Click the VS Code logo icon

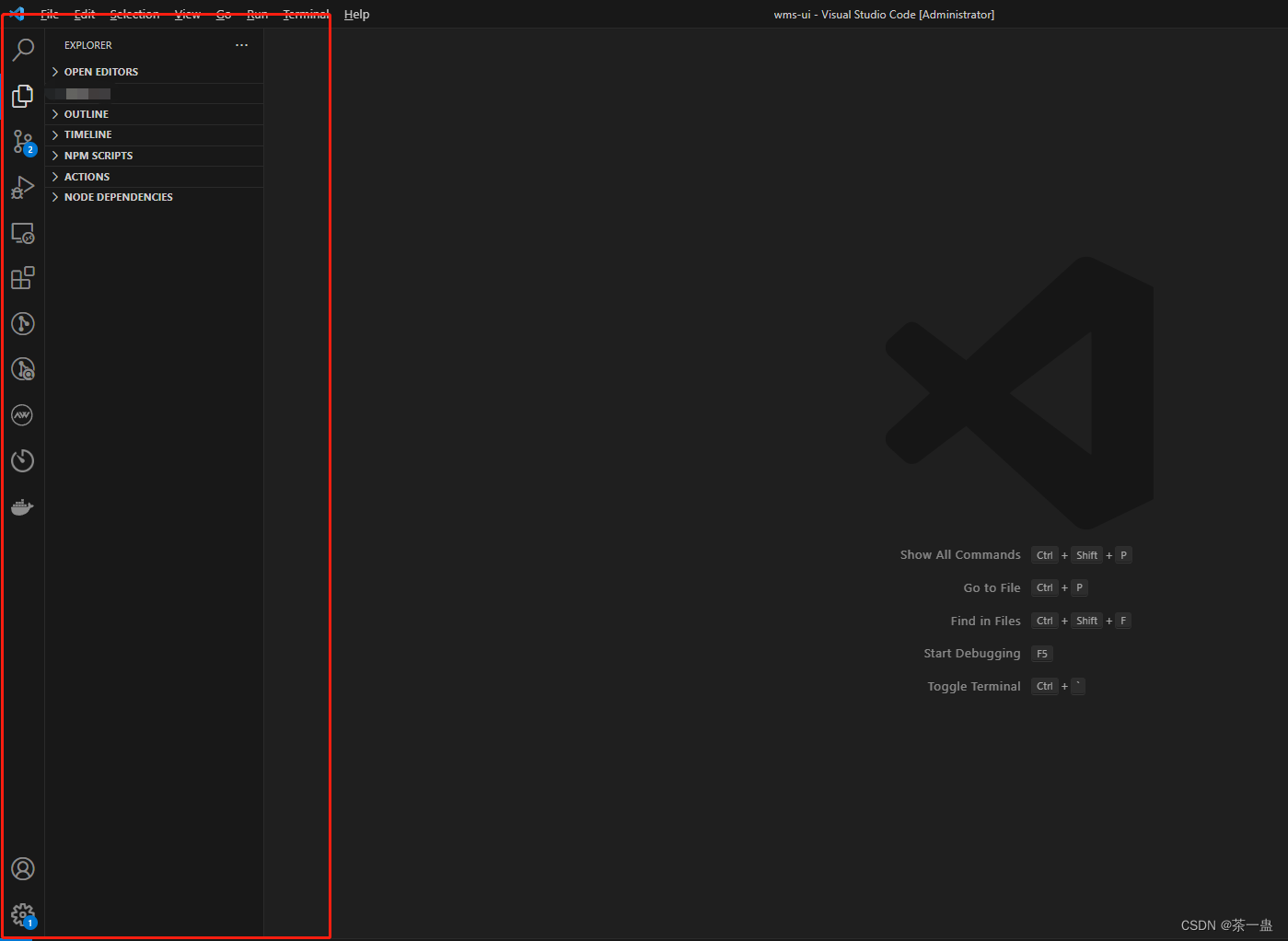click(x=17, y=14)
